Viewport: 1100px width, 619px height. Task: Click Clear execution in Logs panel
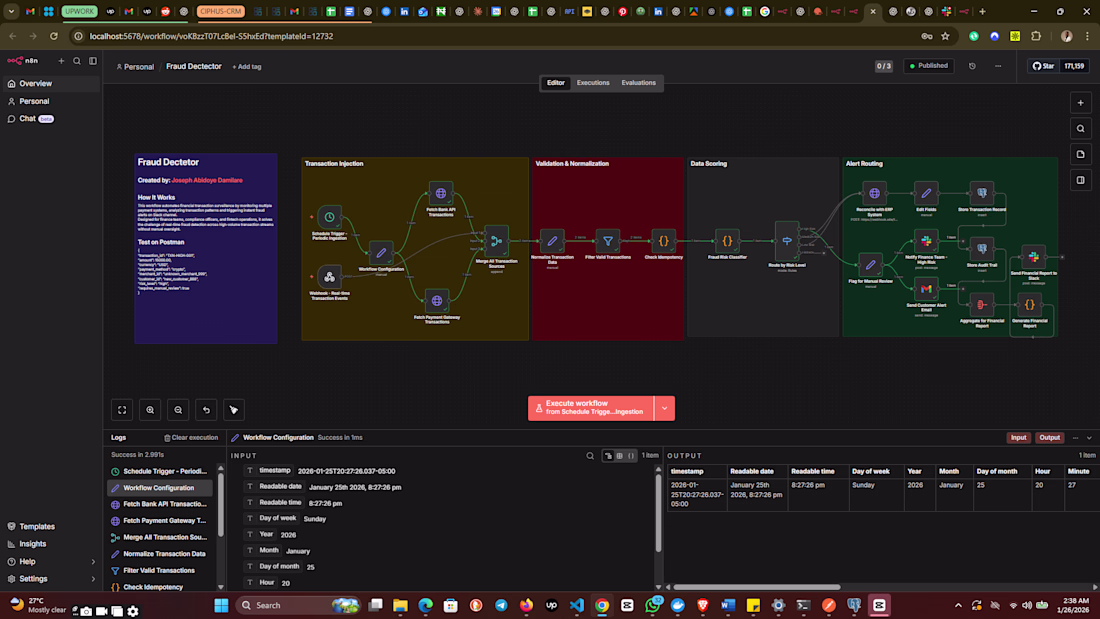pyautogui.click(x=191, y=438)
